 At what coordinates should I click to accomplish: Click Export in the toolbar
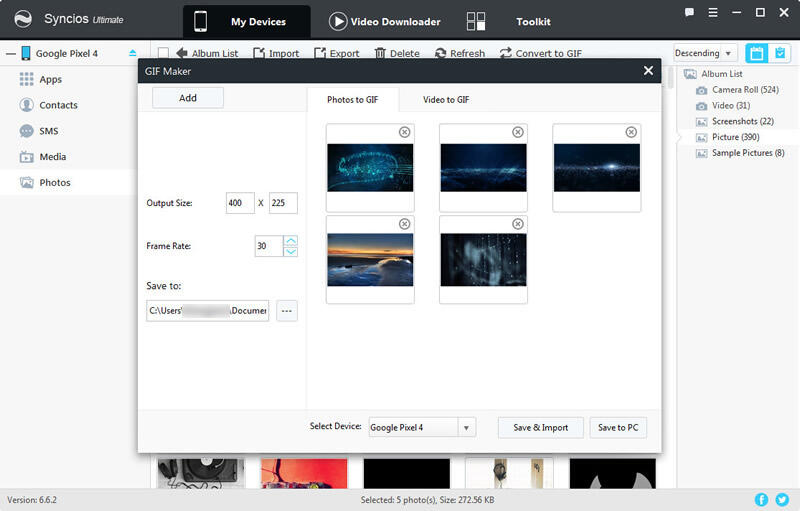coord(337,53)
